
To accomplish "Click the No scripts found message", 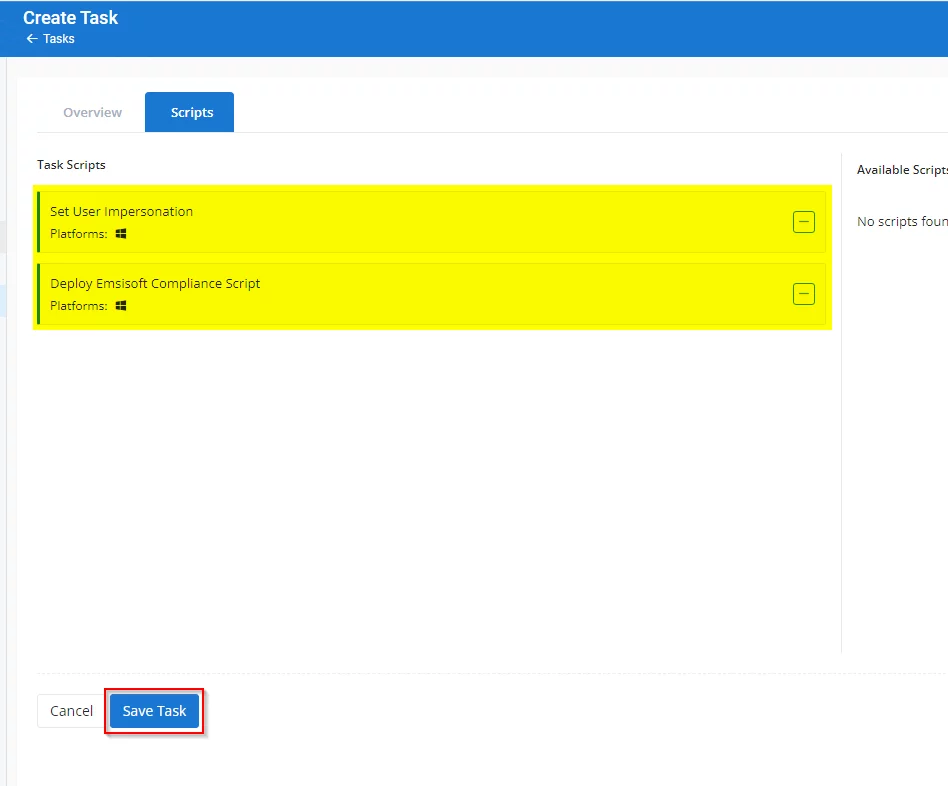I will coord(901,222).
